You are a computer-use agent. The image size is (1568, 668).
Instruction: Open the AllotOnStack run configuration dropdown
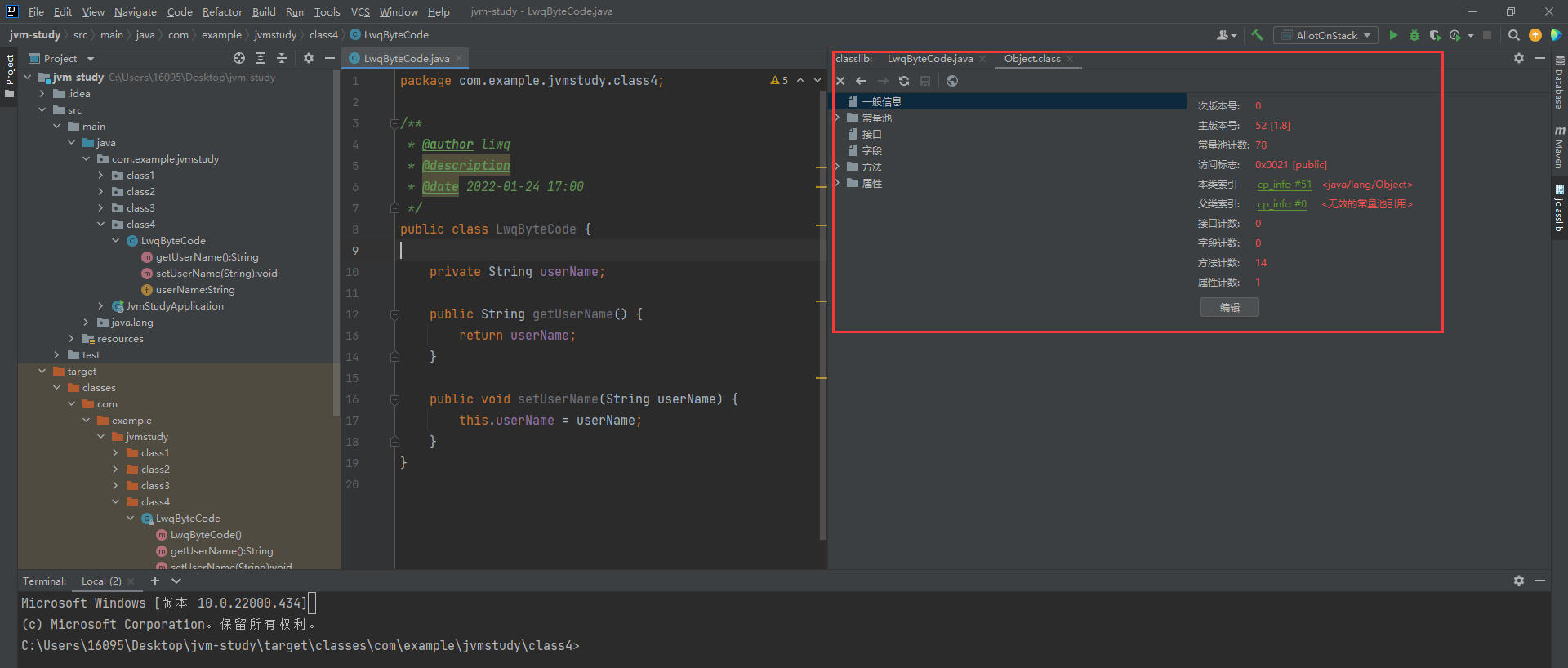pyautogui.click(x=1326, y=35)
